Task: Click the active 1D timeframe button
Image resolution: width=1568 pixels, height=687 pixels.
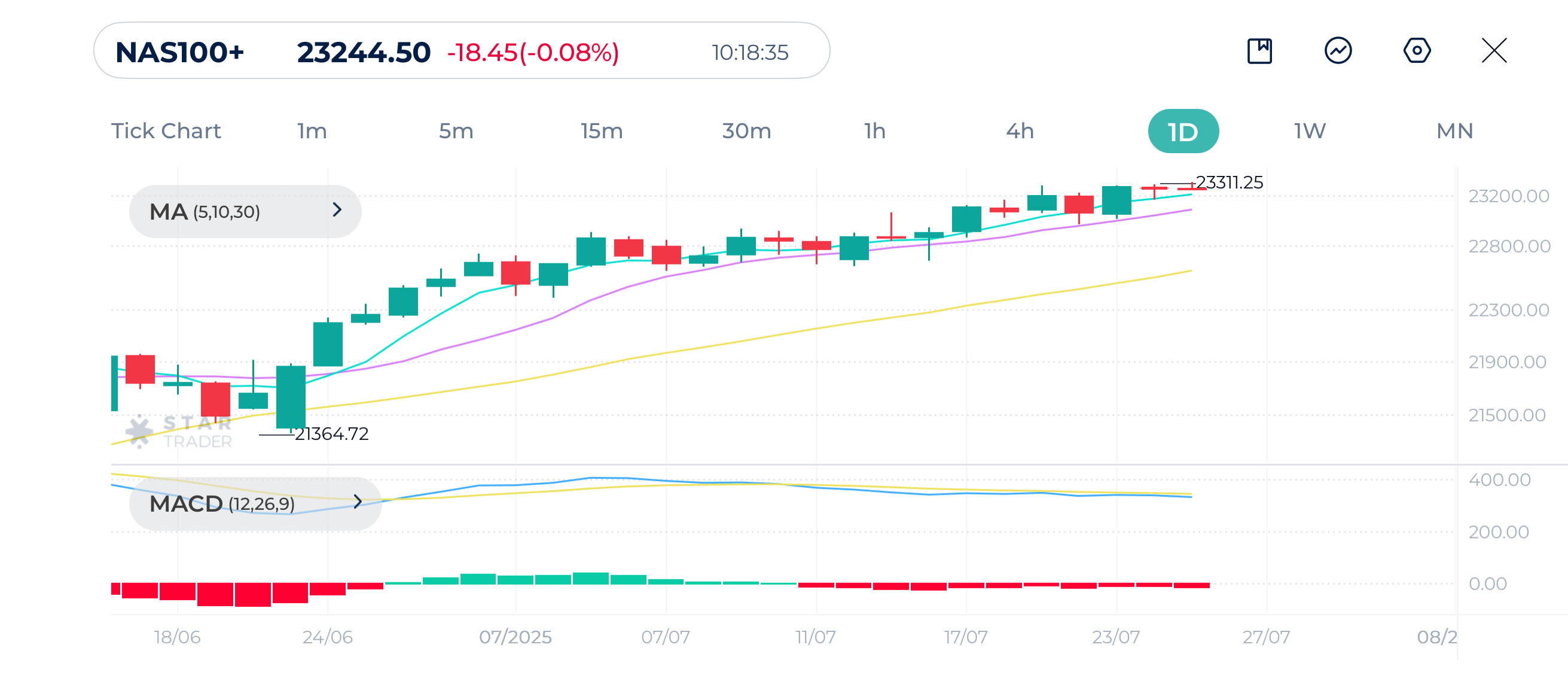Action: pos(1183,132)
